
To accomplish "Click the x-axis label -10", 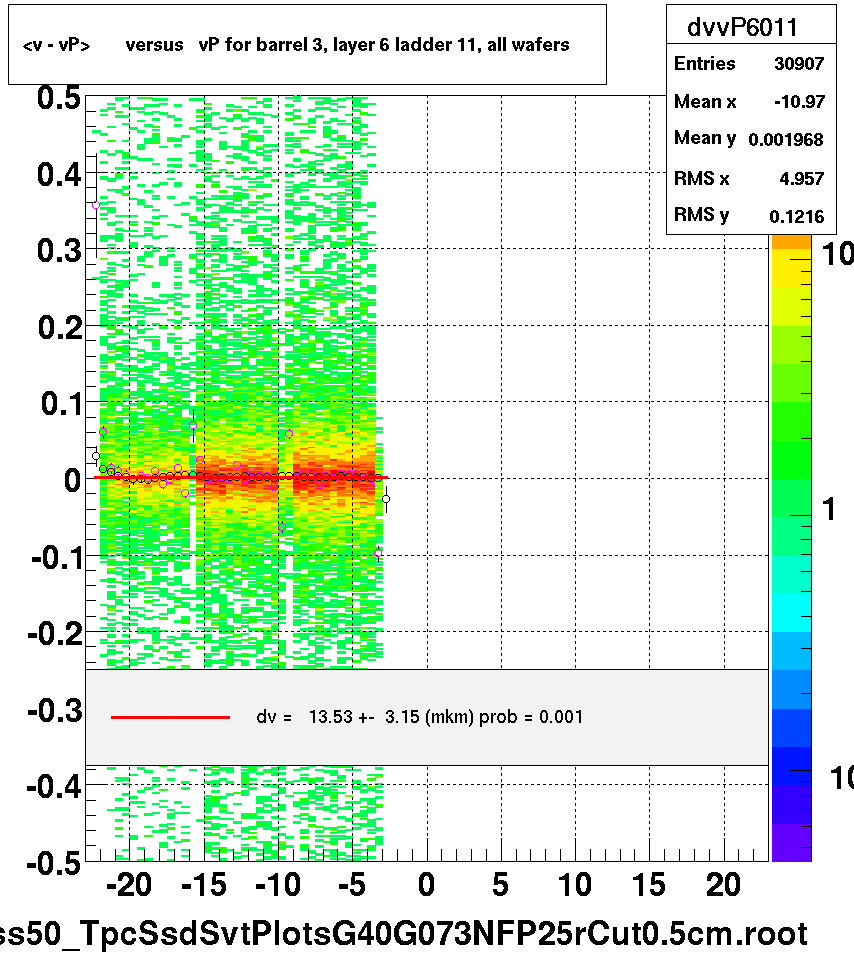I will click(x=278, y=885).
